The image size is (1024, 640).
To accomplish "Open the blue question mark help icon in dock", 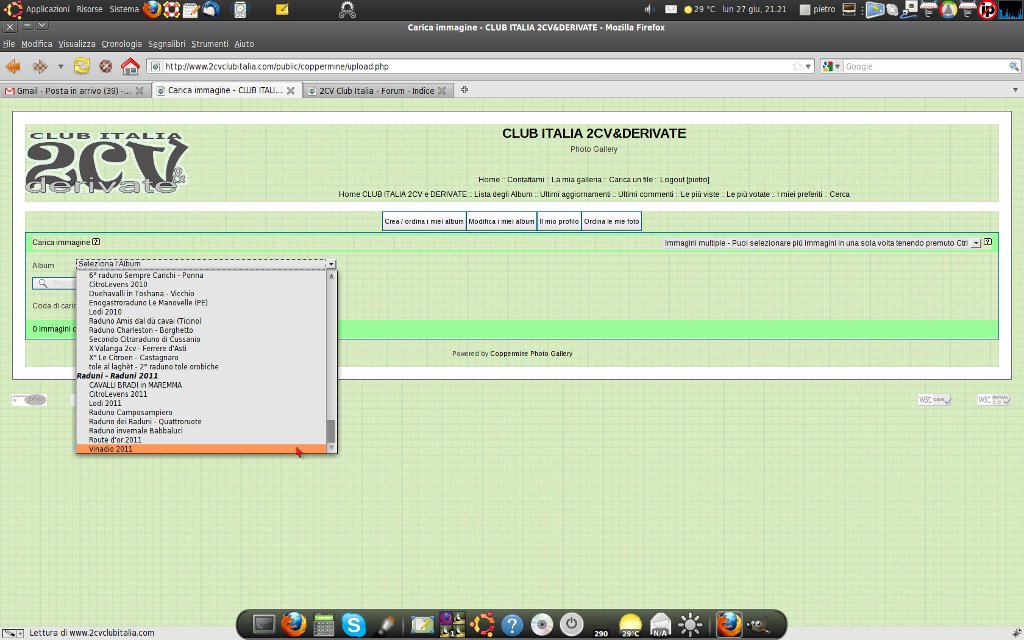I will (x=512, y=625).
